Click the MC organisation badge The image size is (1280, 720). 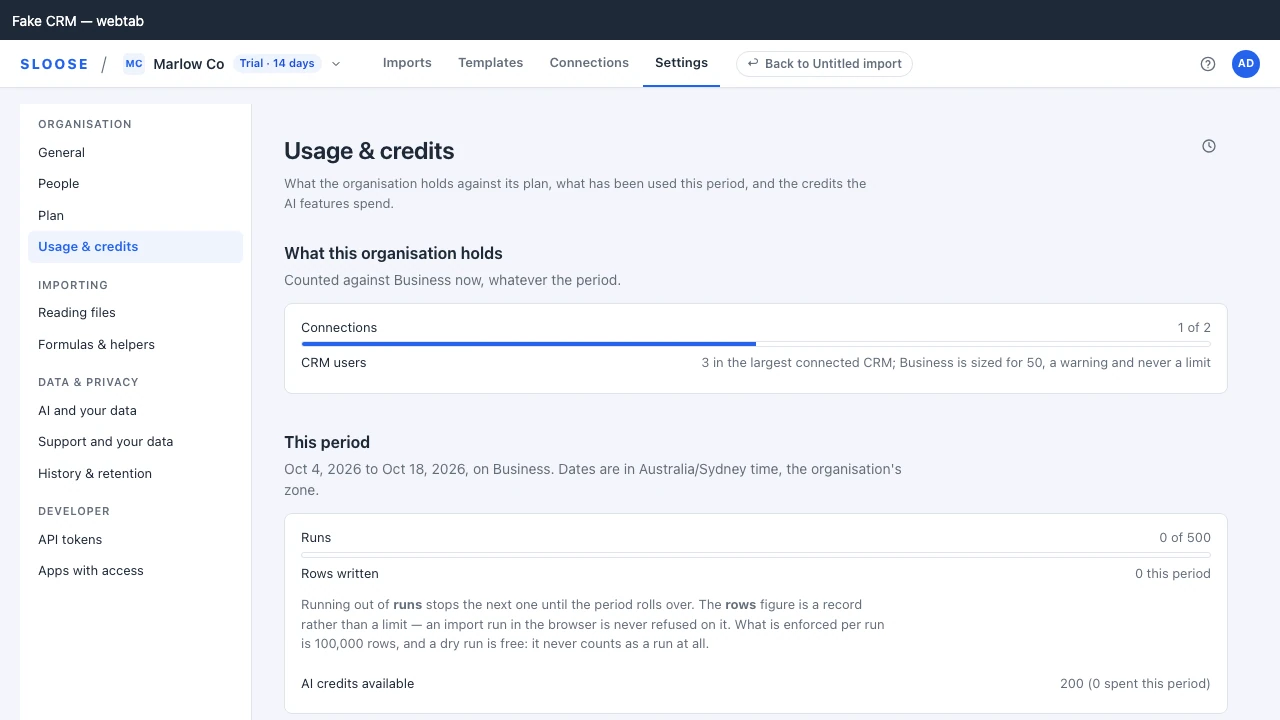(134, 64)
